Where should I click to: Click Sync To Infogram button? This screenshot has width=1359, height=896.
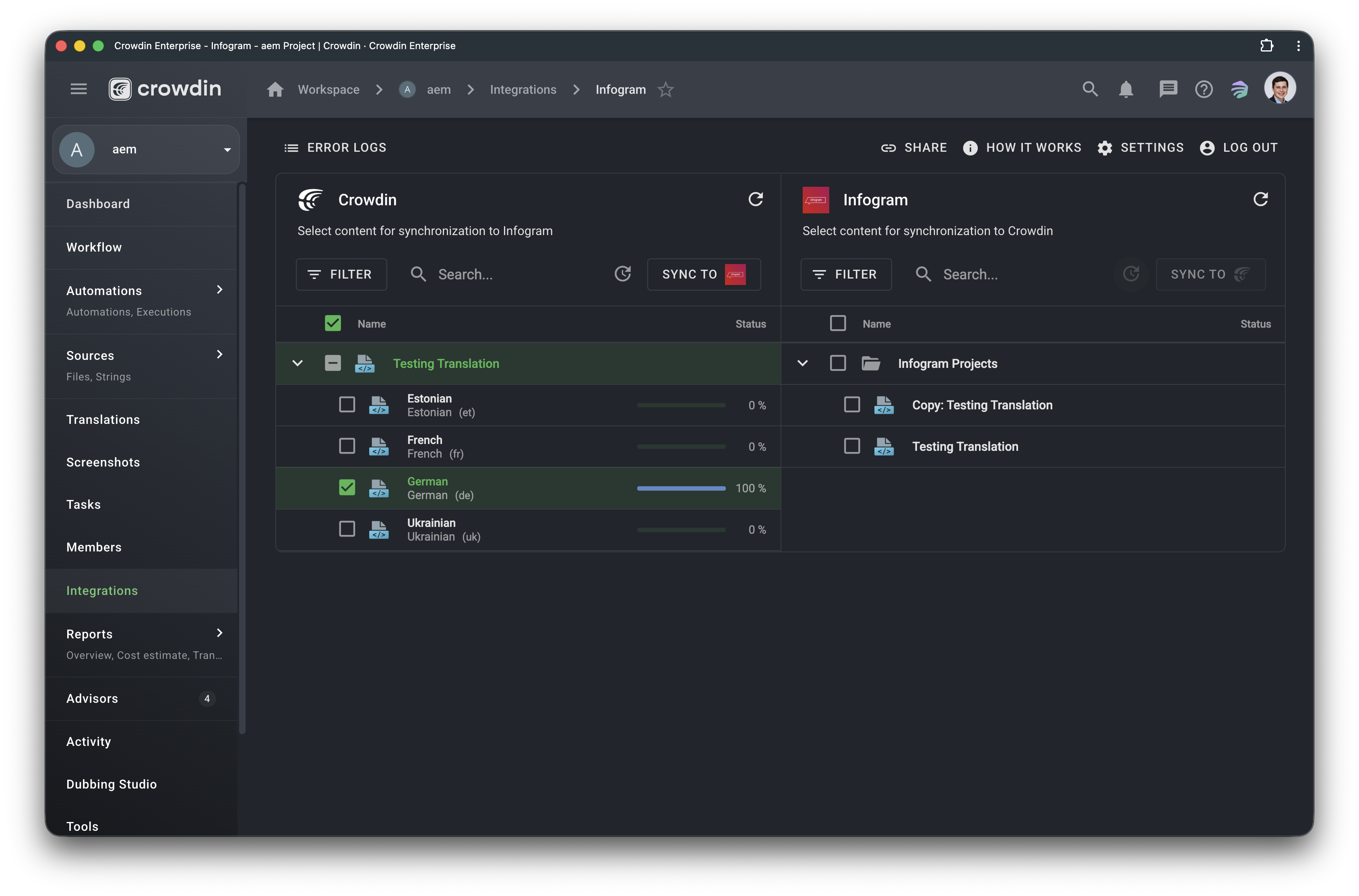(704, 274)
